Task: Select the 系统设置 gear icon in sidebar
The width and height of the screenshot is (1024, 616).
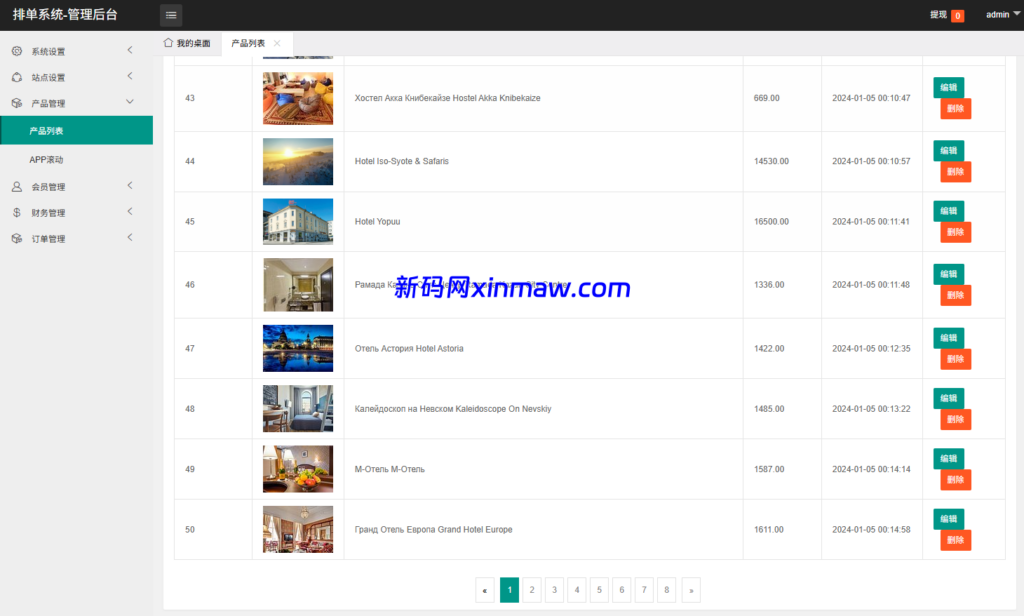Action: [x=17, y=49]
